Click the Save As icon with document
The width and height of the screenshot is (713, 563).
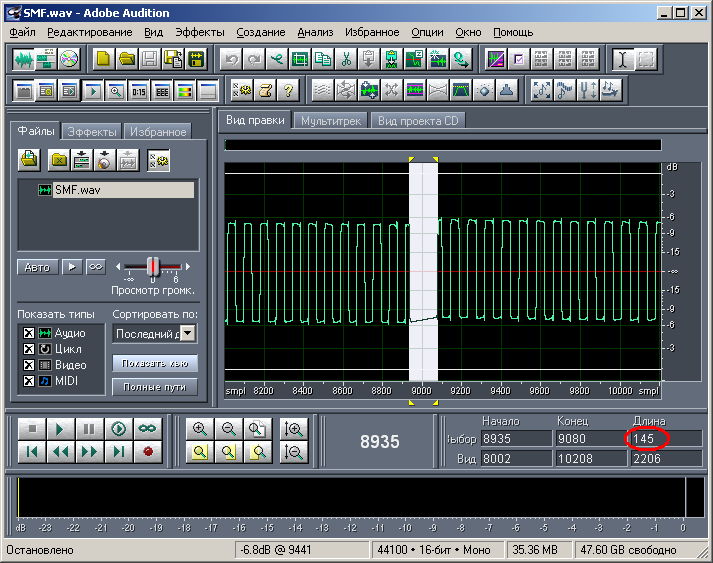pos(173,59)
